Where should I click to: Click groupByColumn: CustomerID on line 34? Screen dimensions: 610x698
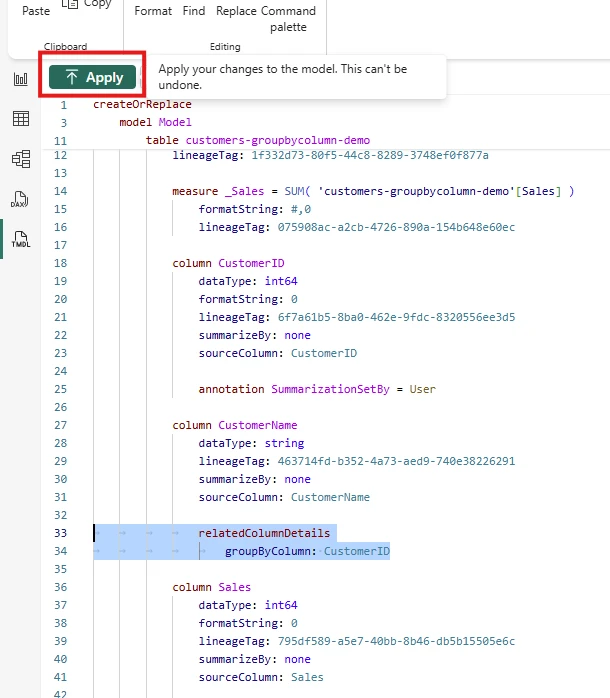pos(307,551)
